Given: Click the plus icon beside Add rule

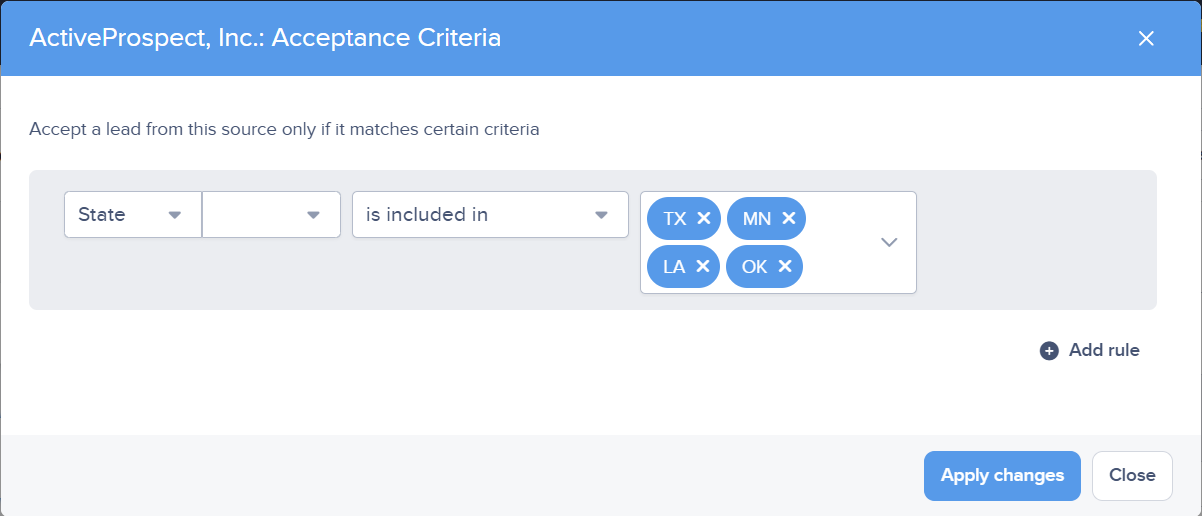Looking at the screenshot, I should [1049, 350].
